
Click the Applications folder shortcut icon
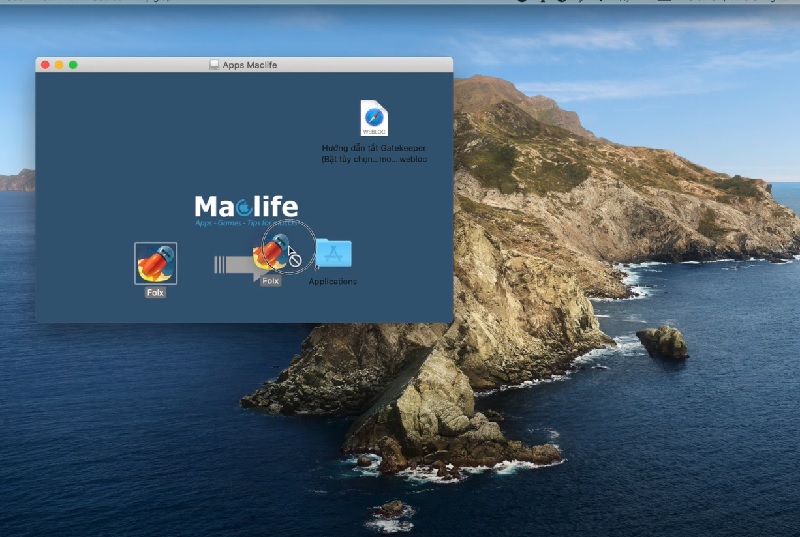click(x=333, y=253)
